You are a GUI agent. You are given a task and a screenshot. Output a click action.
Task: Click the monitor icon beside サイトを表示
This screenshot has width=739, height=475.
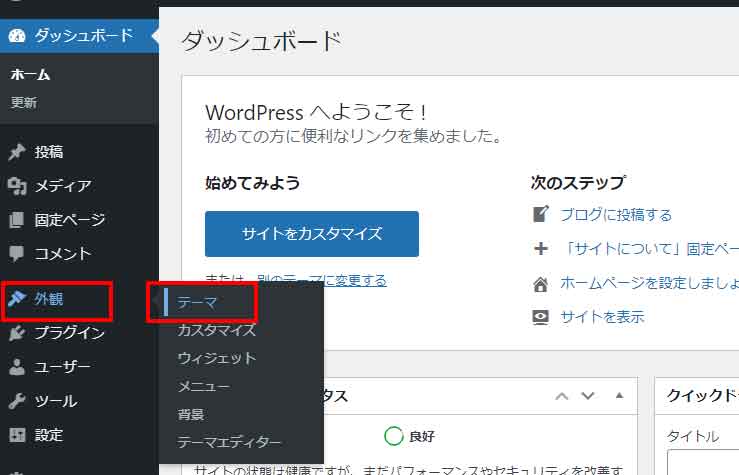click(x=541, y=317)
